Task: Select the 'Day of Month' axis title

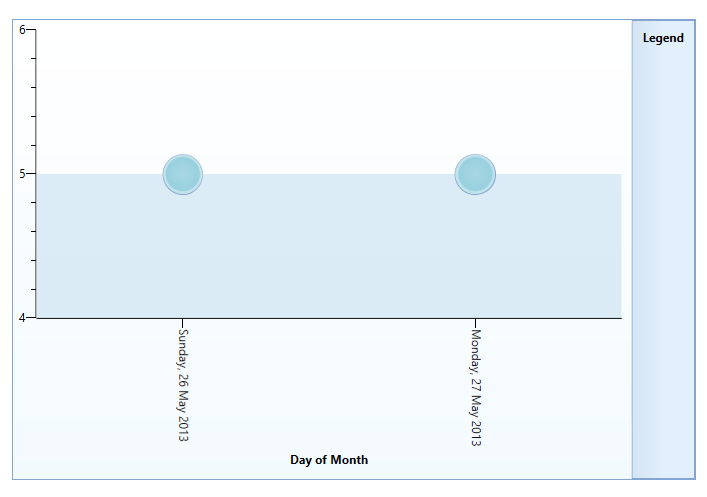Action: [x=329, y=460]
